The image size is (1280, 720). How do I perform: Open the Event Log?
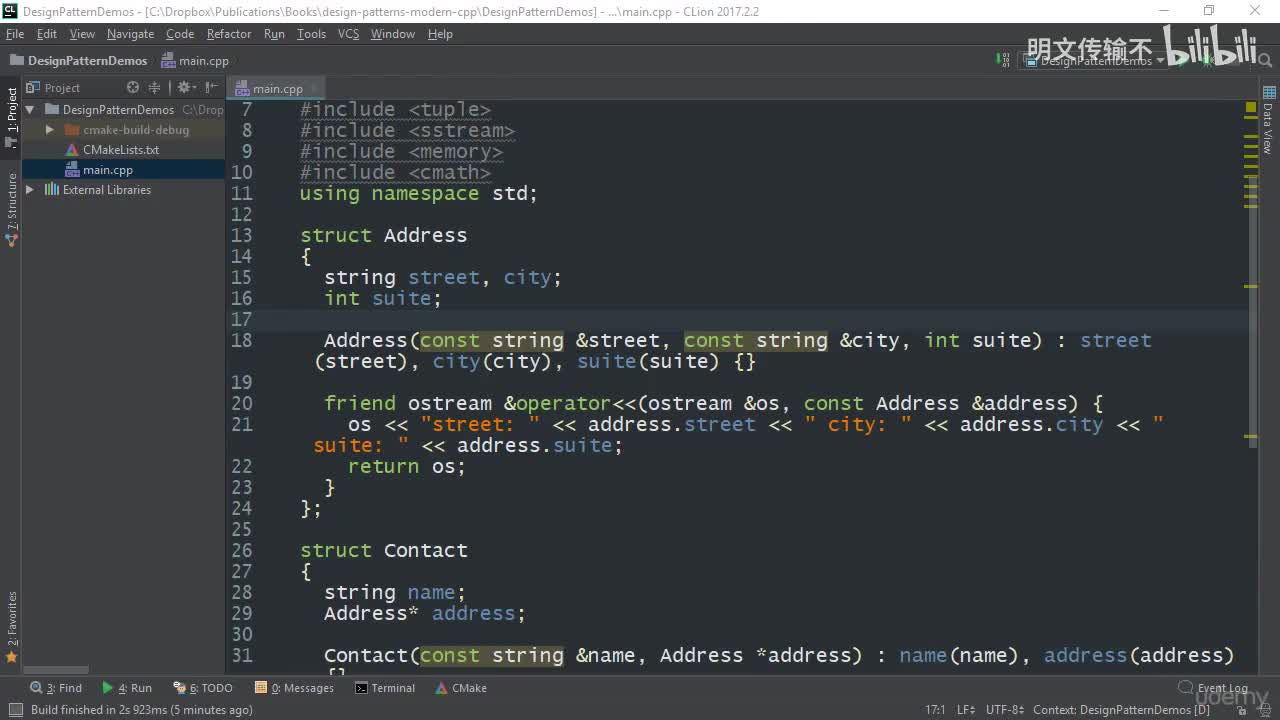point(1213,688)
